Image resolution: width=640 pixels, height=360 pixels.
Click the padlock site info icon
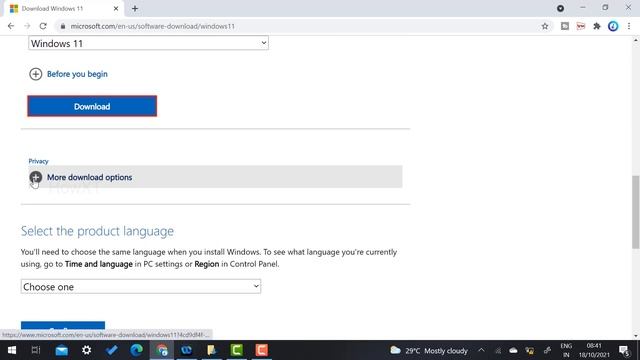click(62, 26)
